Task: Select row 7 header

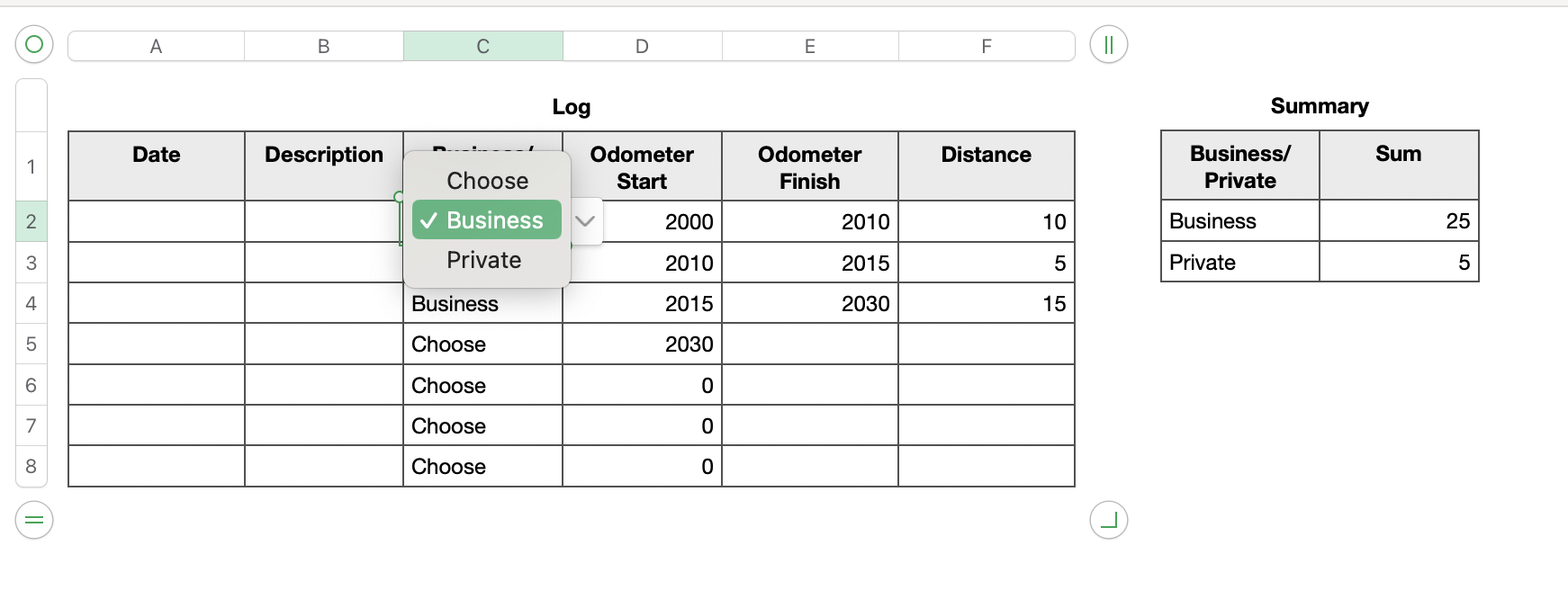Action: 32,425
